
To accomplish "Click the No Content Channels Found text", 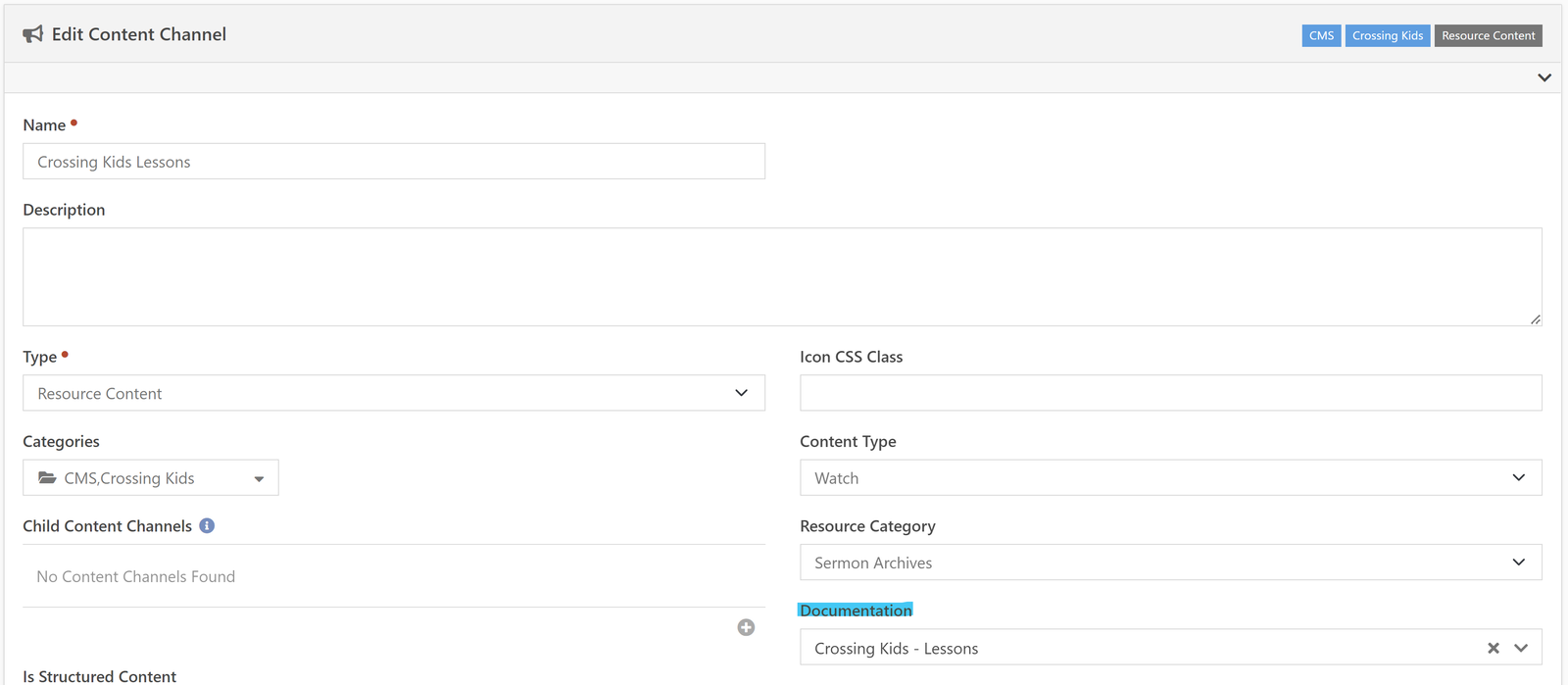I will [x=136, y=576].
